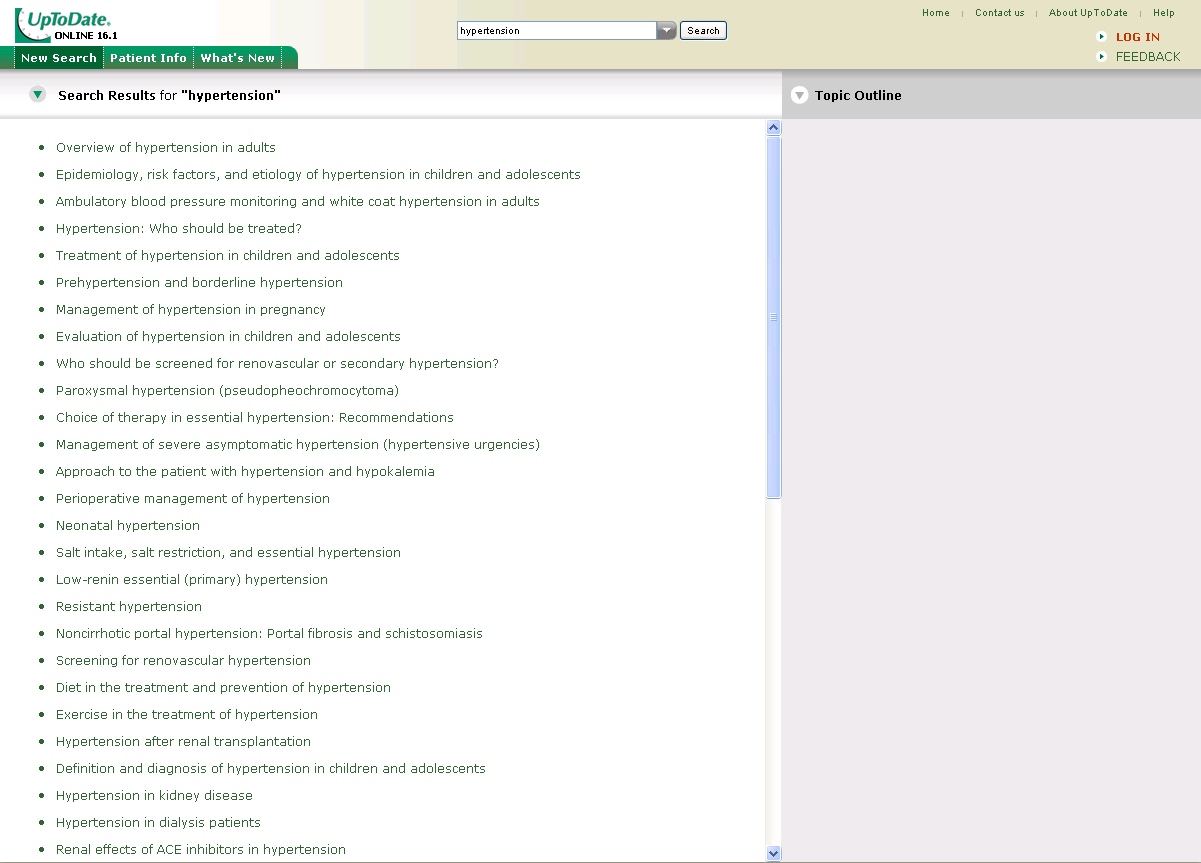The width and height of the screenshot is (1201, 863).
Task: Click the LOG IN link
Action: (1137, 37)
